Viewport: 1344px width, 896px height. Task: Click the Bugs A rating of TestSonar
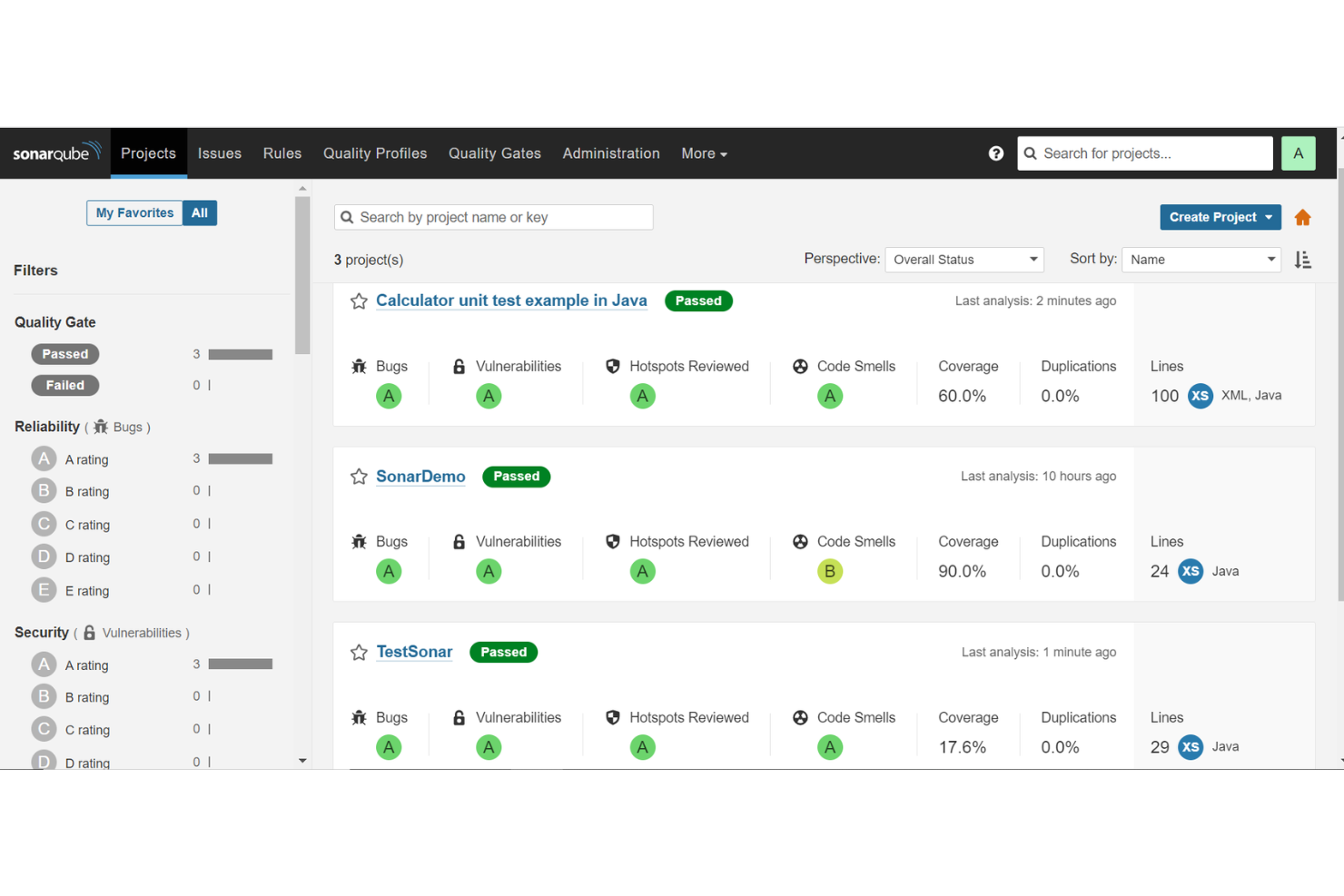[x=389, y=747]
